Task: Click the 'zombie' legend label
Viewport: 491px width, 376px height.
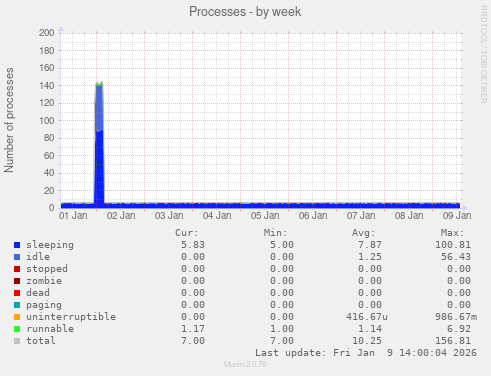Action: click(44, 281)
